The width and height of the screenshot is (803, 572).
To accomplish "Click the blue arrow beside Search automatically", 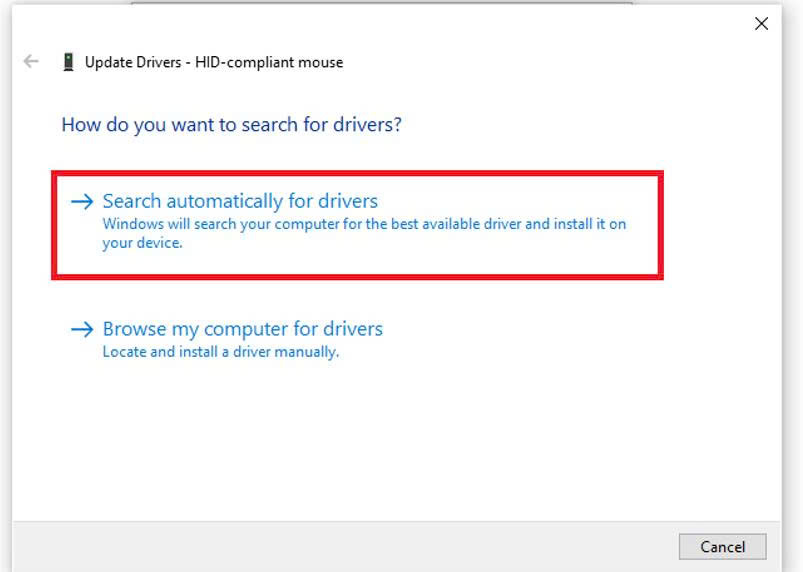I will pos(82,202).
